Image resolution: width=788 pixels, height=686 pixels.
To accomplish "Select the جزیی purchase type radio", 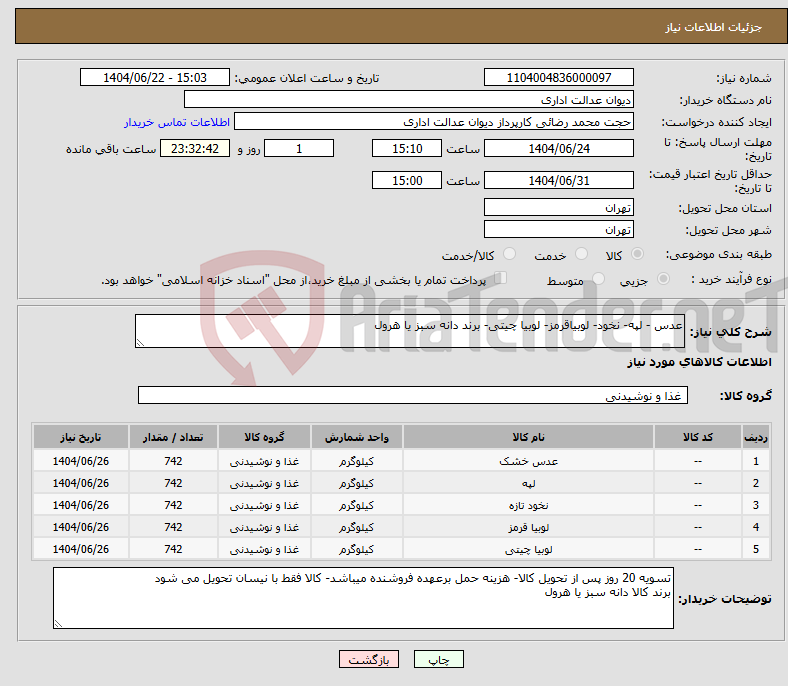I will 669,280.
